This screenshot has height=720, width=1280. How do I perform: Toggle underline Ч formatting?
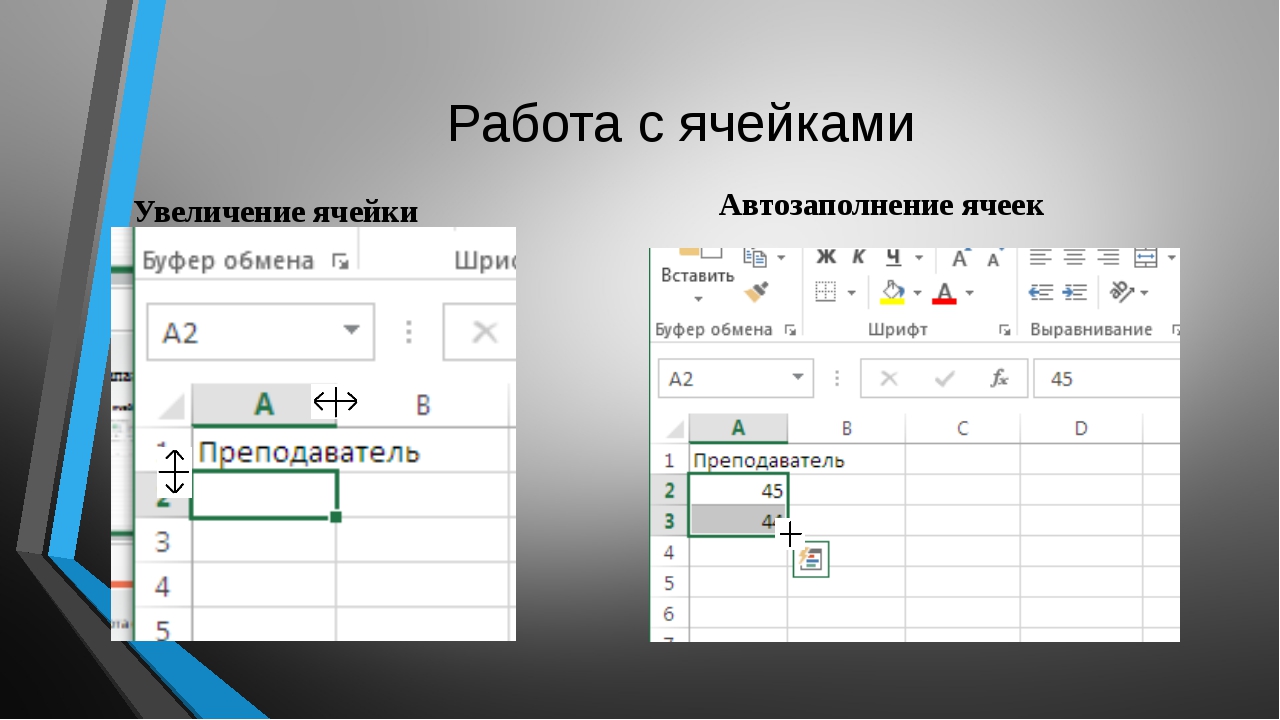tap(893, 257)
